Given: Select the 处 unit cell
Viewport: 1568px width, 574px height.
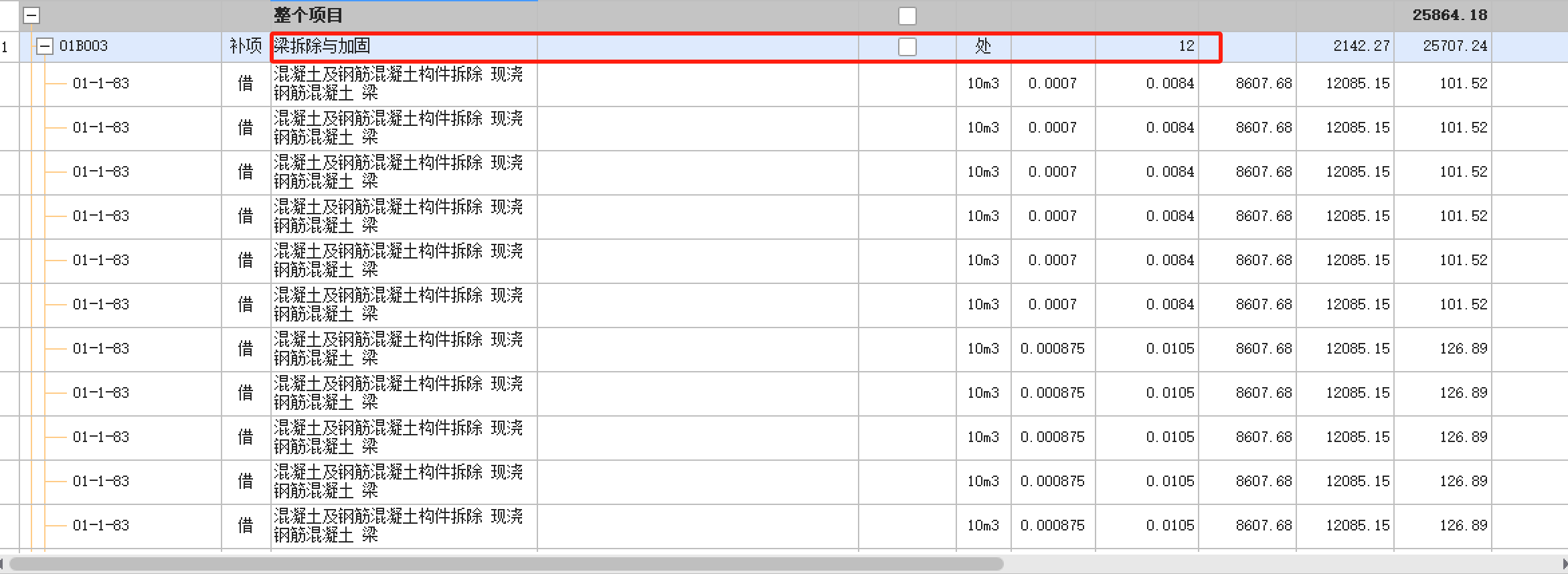Looking at the screenshot, I should (x=983, y=46).
